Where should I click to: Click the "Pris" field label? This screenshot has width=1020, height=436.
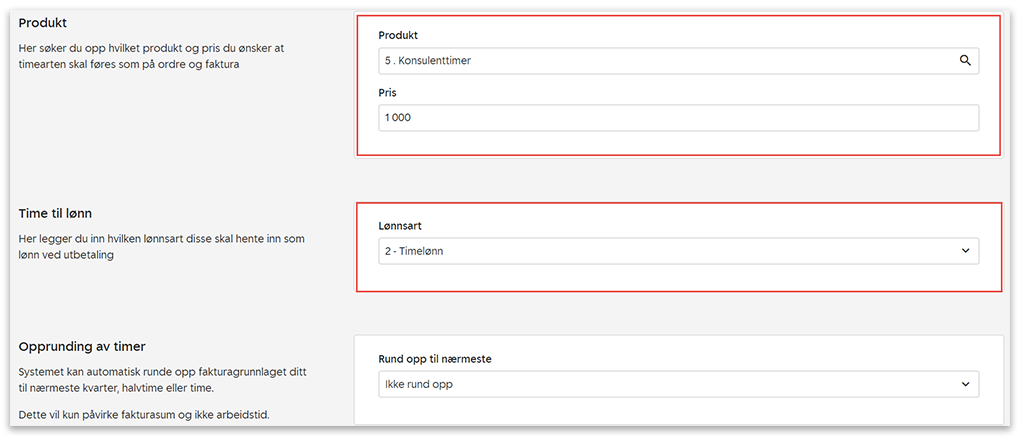tap(389, 92)
